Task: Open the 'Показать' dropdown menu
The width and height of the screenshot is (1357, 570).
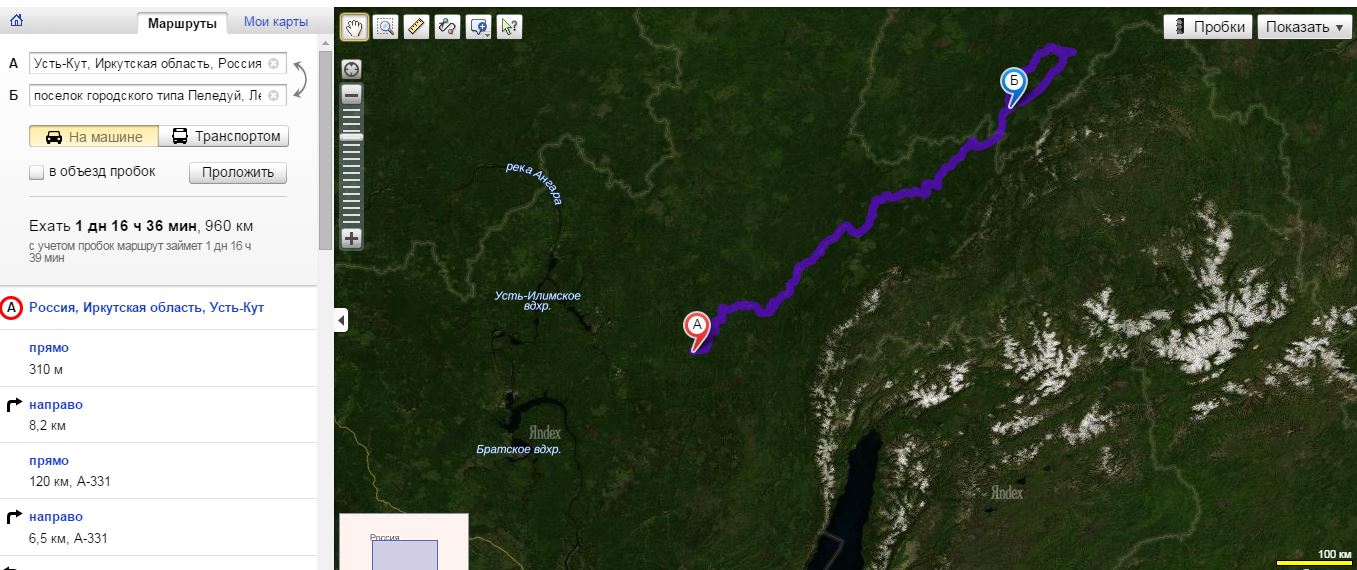Action: [1304, 27]
